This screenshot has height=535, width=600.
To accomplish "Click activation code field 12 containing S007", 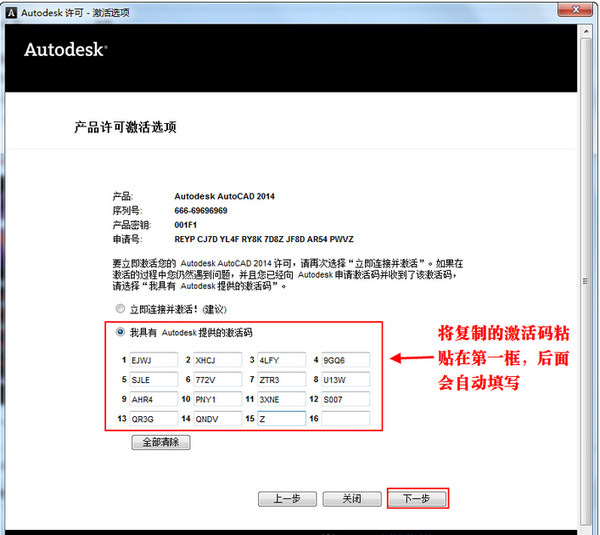I will click(x=346, y=399).
